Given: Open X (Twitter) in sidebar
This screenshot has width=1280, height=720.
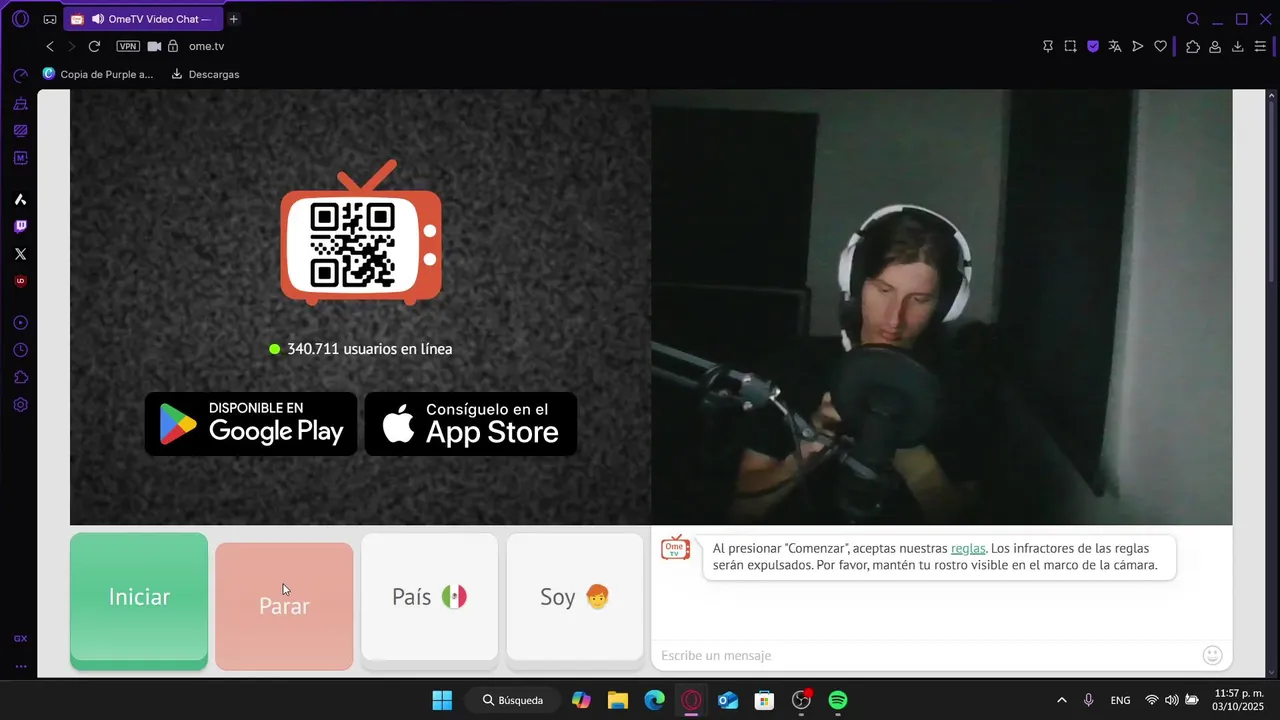Looking at the screenshot, I should pos(20,254).
